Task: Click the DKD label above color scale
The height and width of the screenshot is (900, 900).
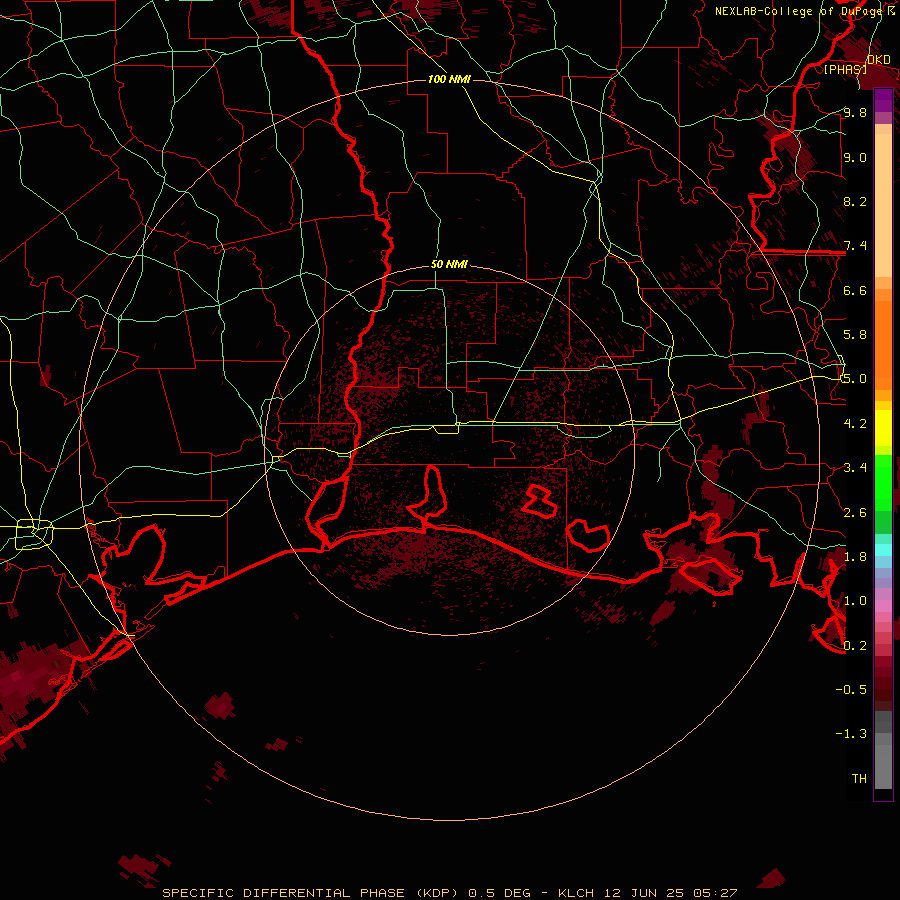Action: pyautogui.click(x=878, y=60)
